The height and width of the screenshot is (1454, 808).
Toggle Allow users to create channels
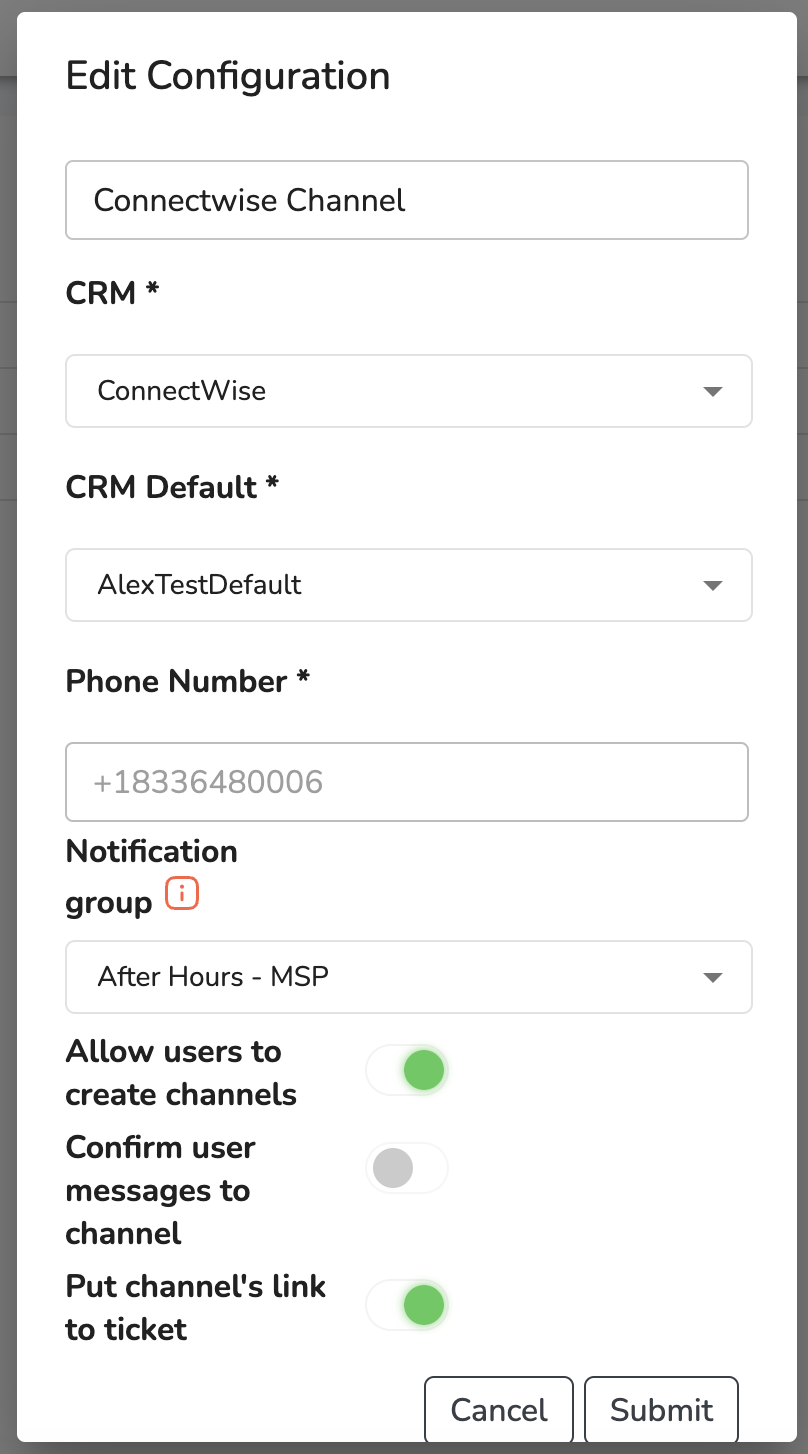click(x=407, y=1071)
